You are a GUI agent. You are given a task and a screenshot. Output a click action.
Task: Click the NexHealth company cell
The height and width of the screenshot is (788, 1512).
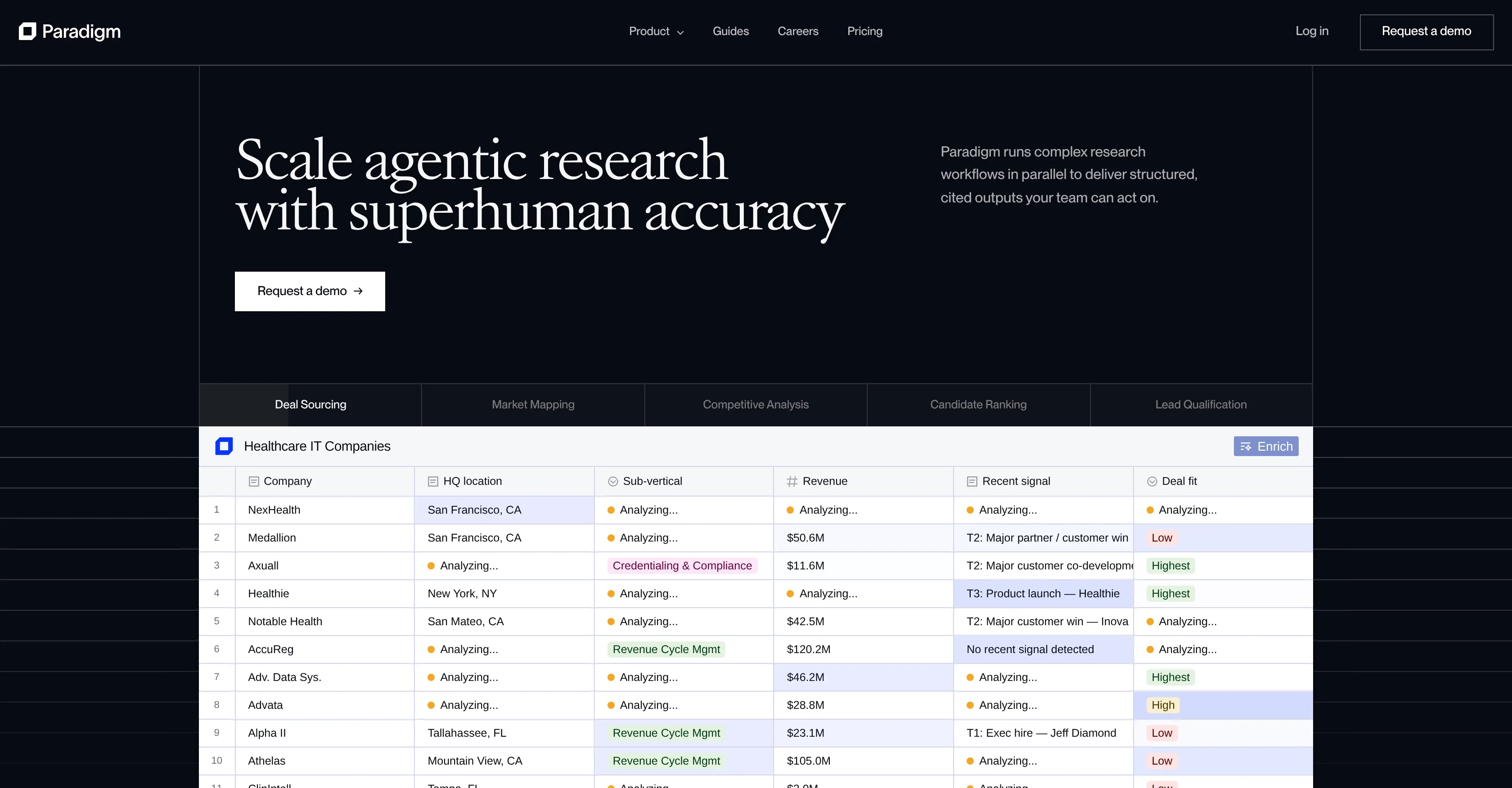coord(324,510)
